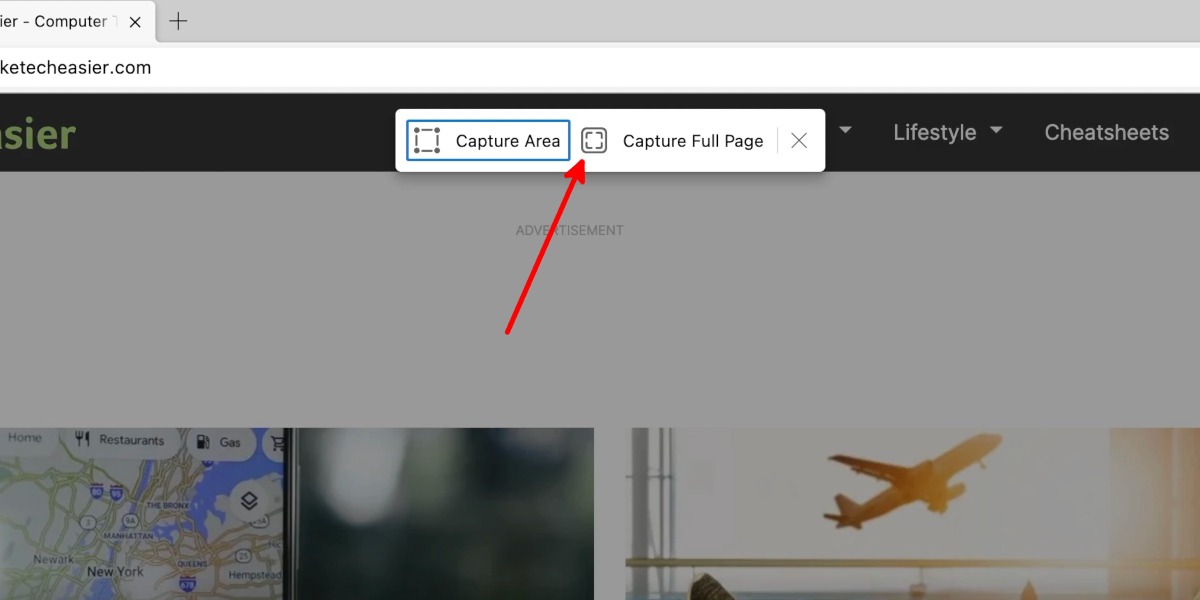1200x600 pixels.
Task: Select the Capture Full Page frame icon
Action: point(594,140)
